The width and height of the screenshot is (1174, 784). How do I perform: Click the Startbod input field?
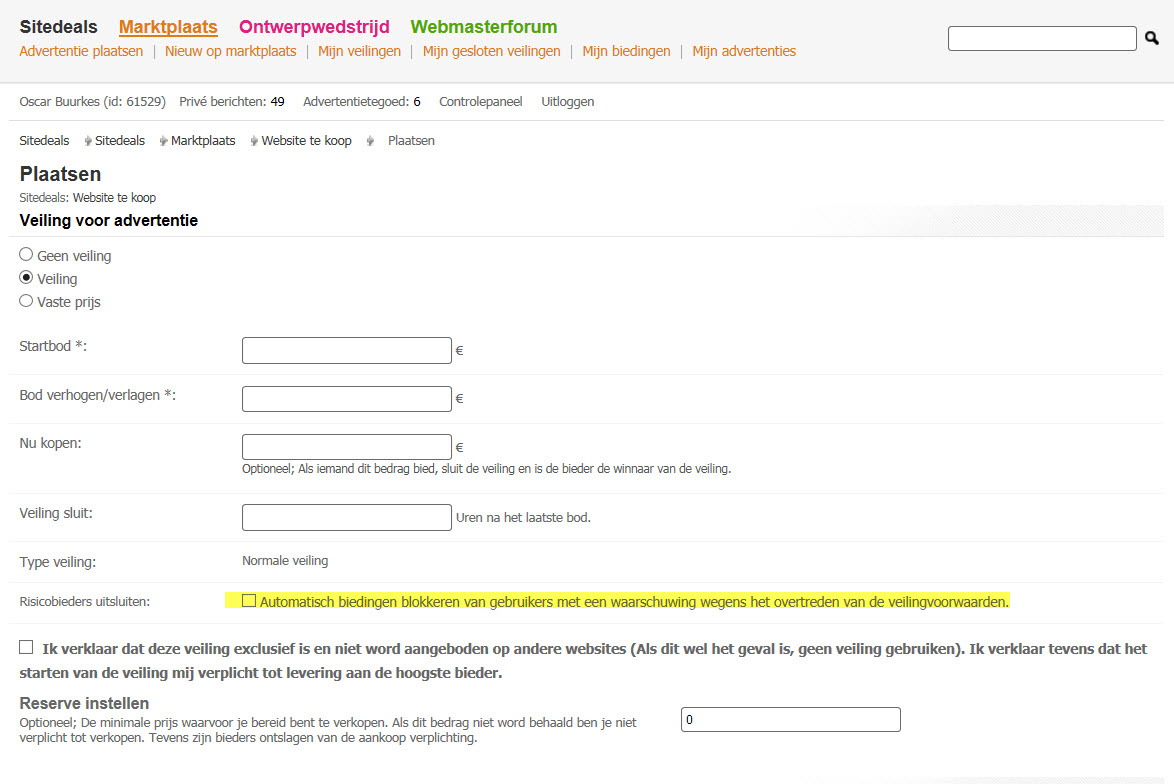347,350
